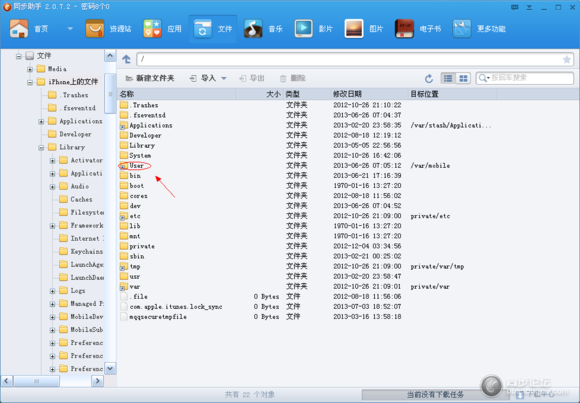Open the 资源站 shopping bag section
580x403 pixels.
pyautogui.click(x=109, y=29)
